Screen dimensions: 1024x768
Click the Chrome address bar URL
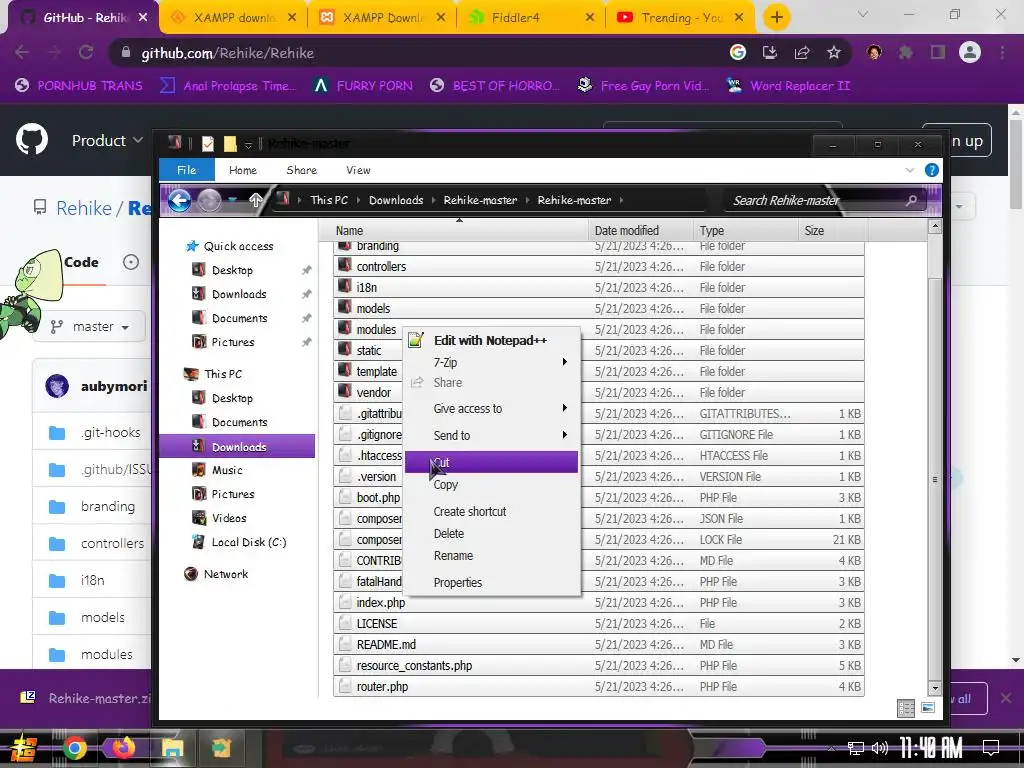tap(227, 53)
